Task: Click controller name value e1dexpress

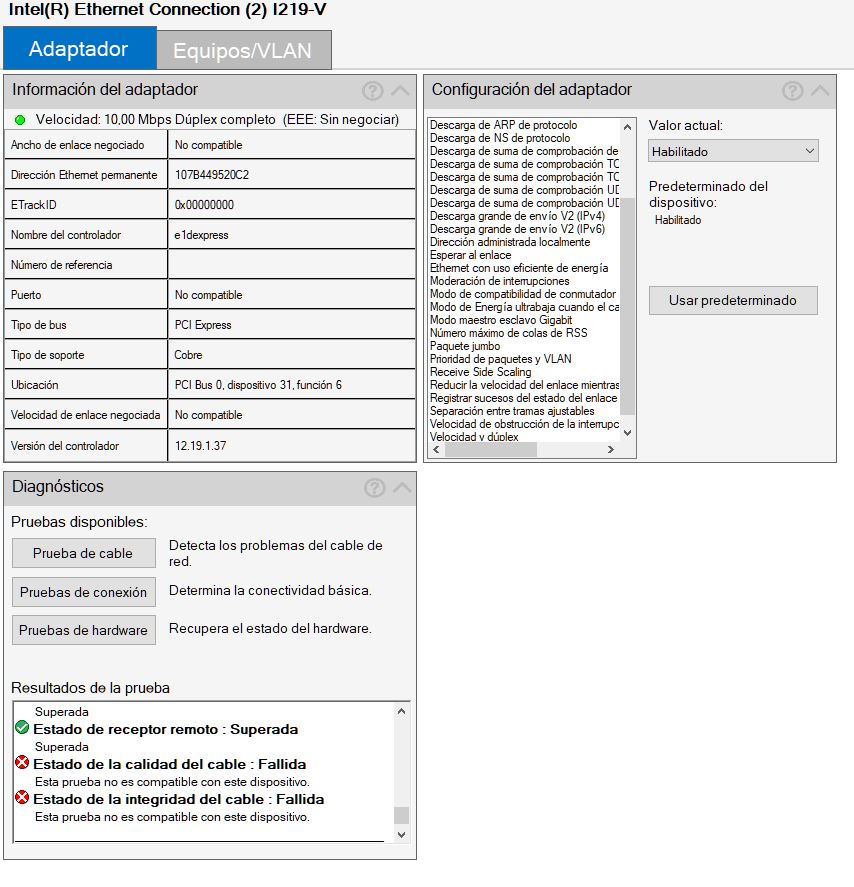Action: (x=201, y=235)
